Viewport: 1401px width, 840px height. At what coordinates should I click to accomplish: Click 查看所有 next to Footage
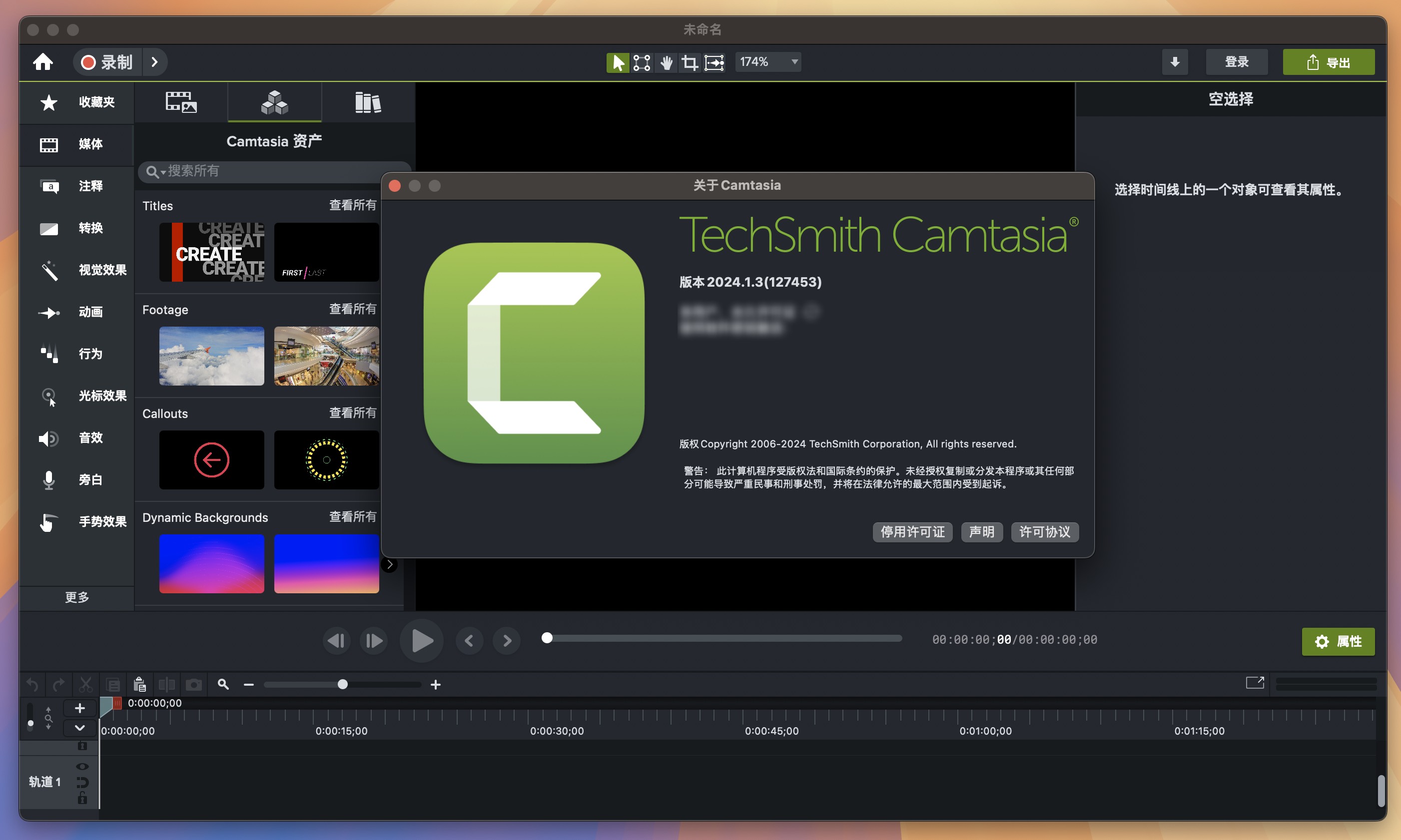pyautogui.click(x=353, y=309)
